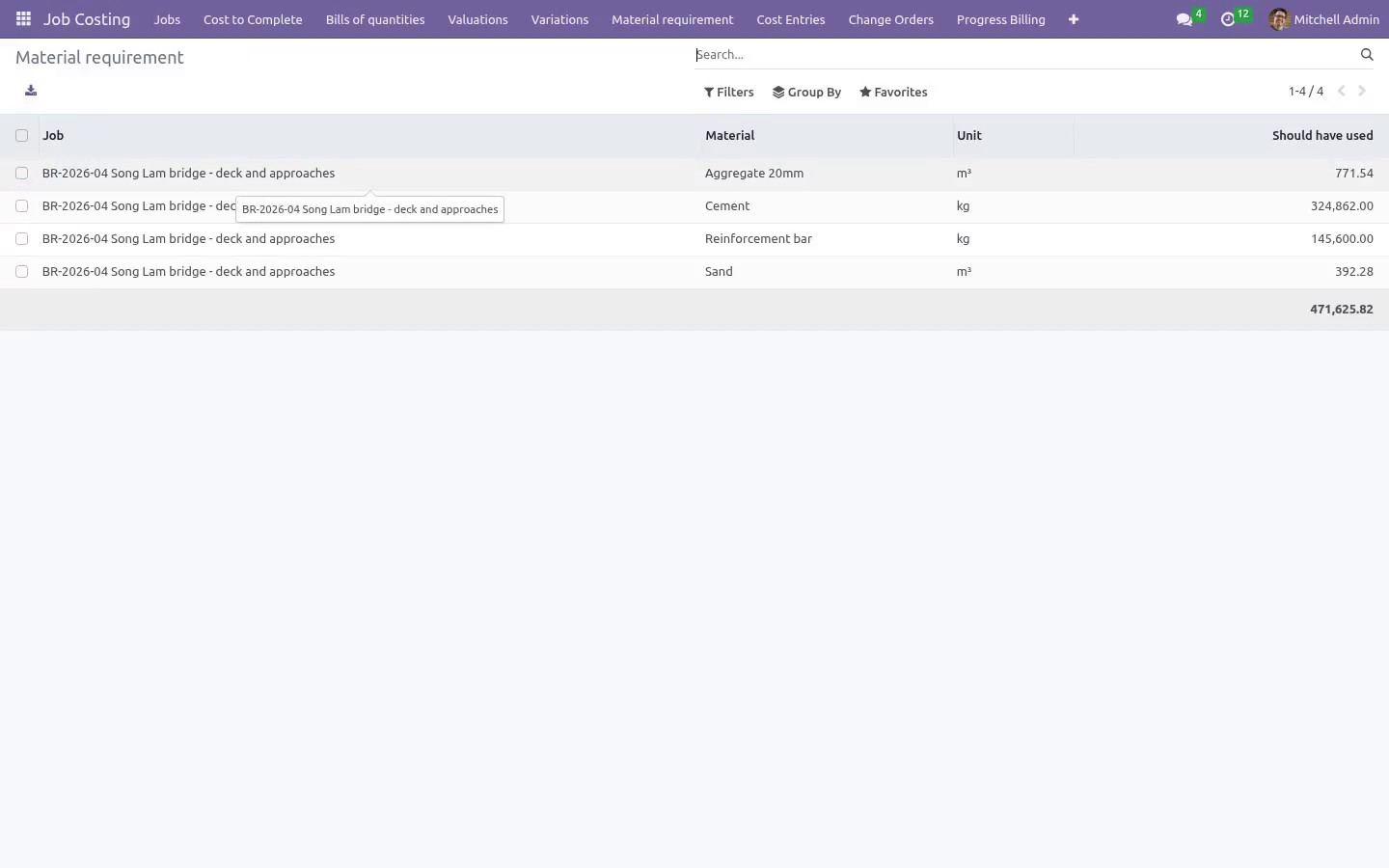
Task: Select the Cement row checkbox
Action: tap(21, 206)
